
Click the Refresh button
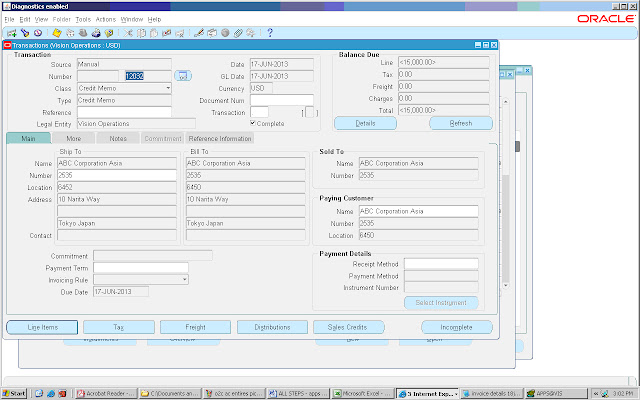click(461, 123)
